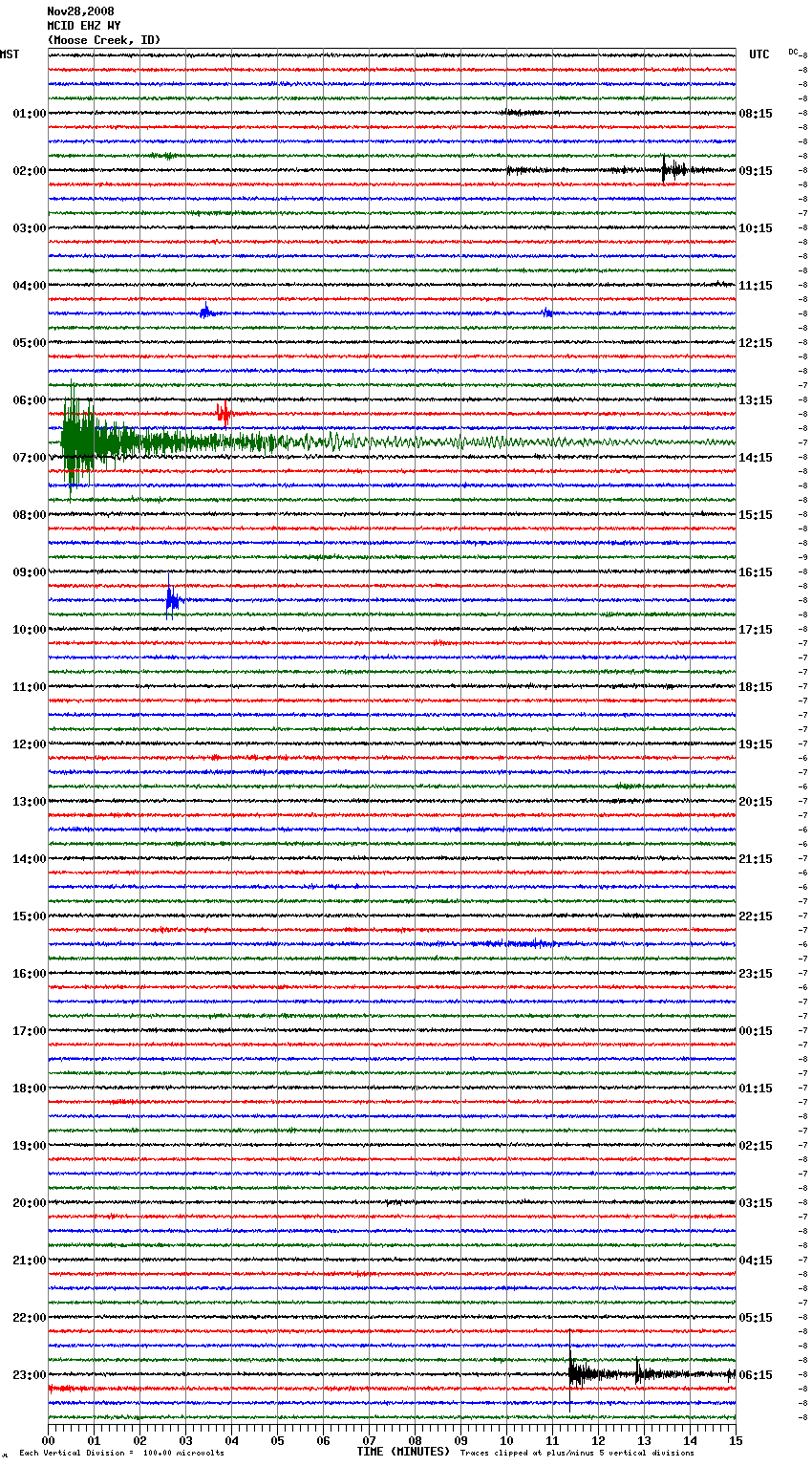Click the MST column header

point(10,54)
